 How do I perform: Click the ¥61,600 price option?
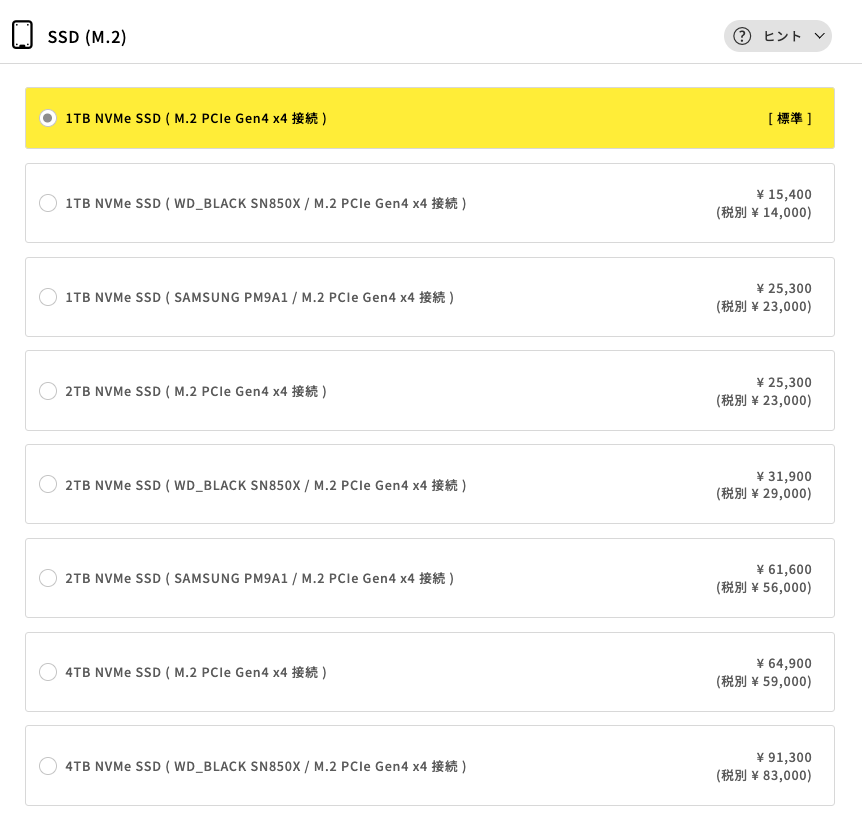pos(783,569)
